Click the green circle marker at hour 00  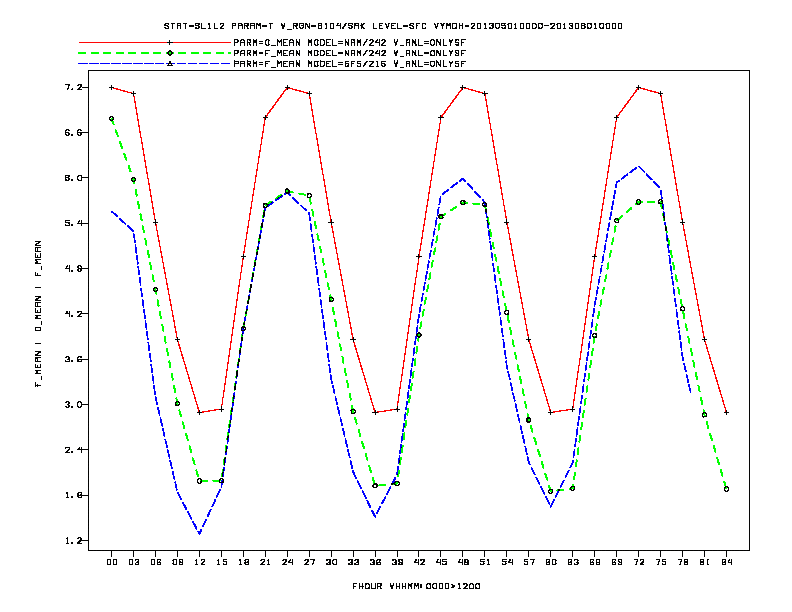point(112,119)
